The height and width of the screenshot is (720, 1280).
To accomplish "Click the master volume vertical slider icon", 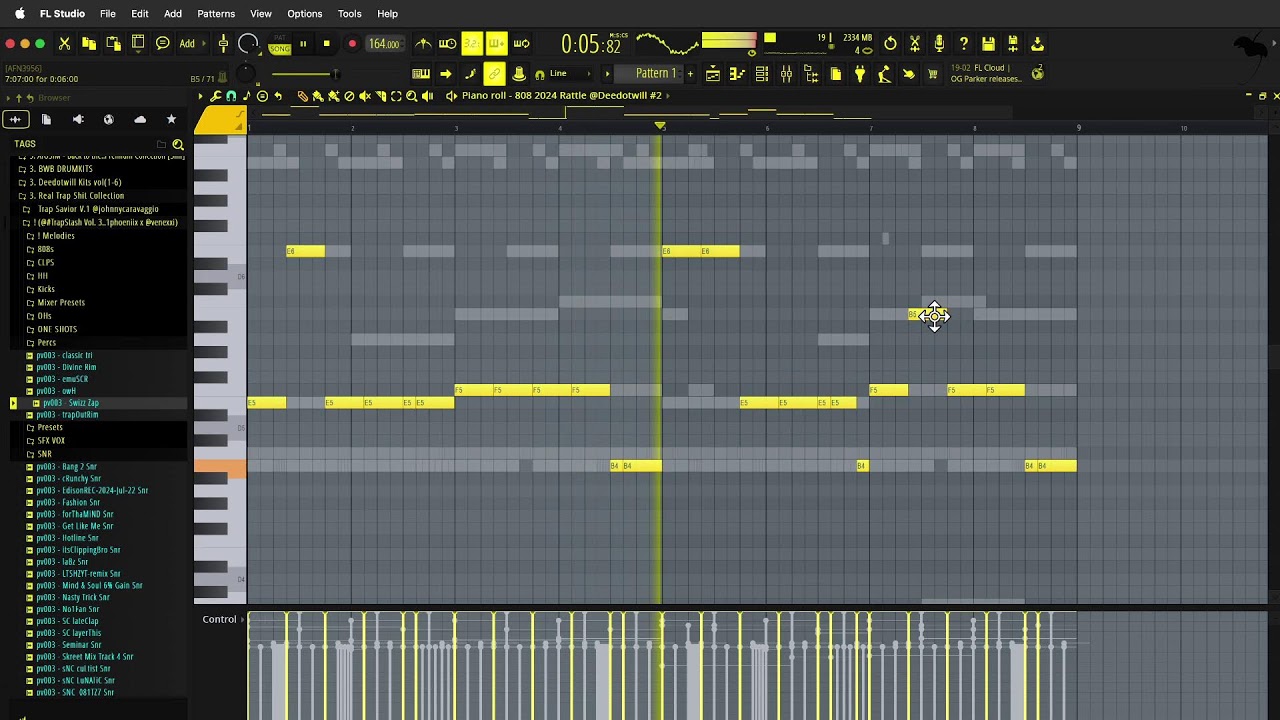I will click(223, 44).
